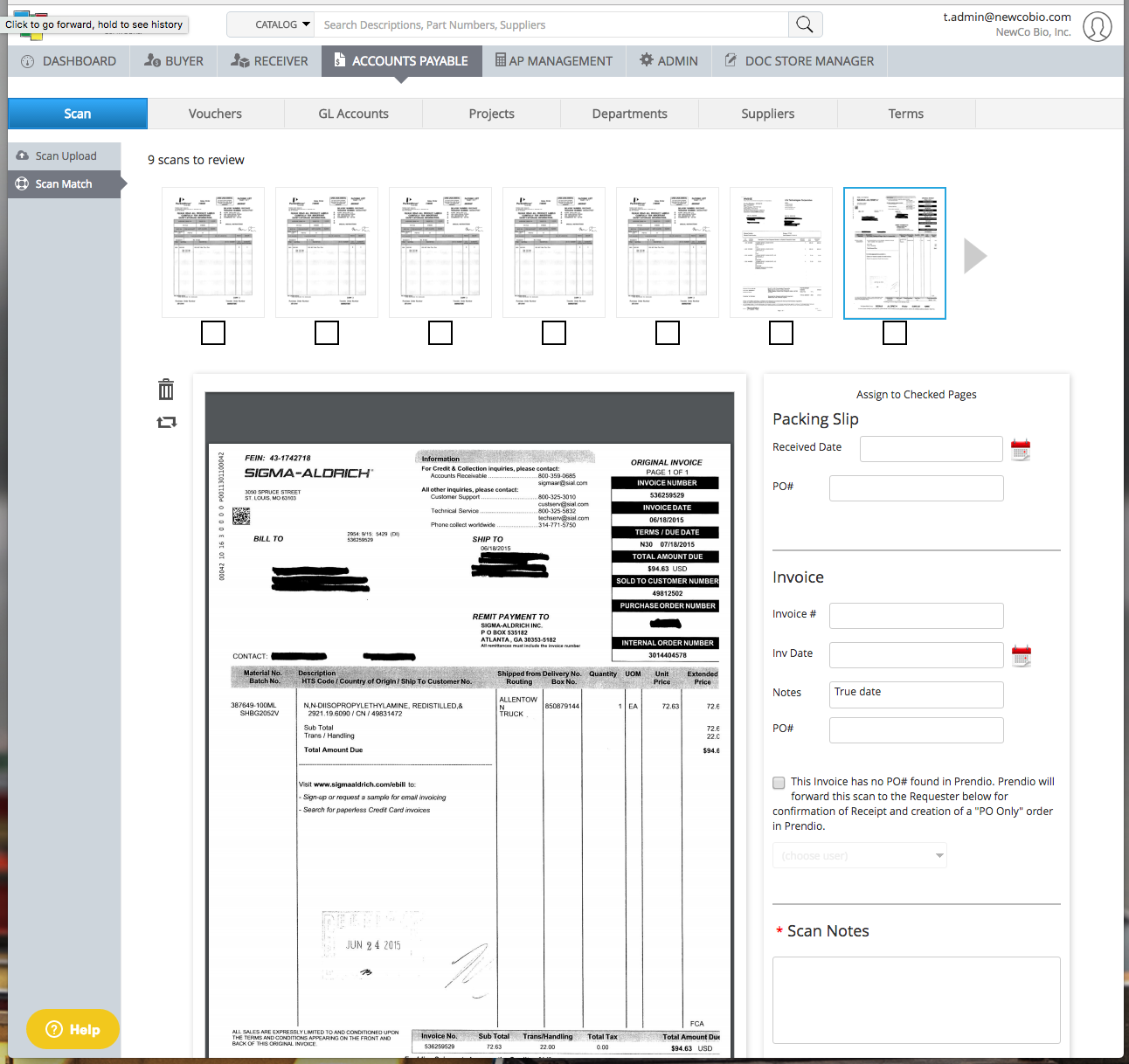The width and height of the screenshot is (1129, 1064).
Task: Open the Departments tab
Action: point(629,114)
